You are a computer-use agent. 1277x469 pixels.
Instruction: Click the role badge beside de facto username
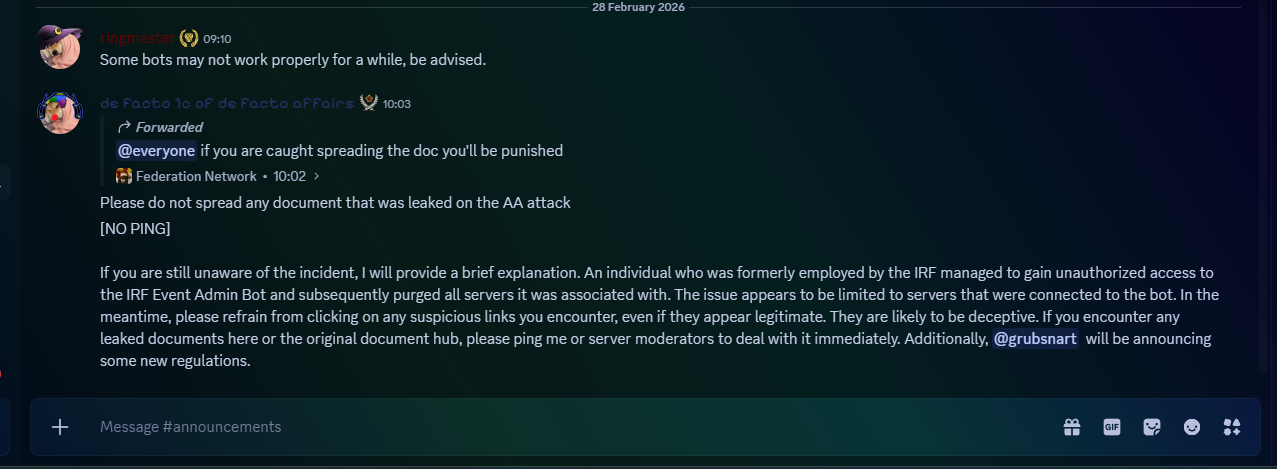[369, 103]
